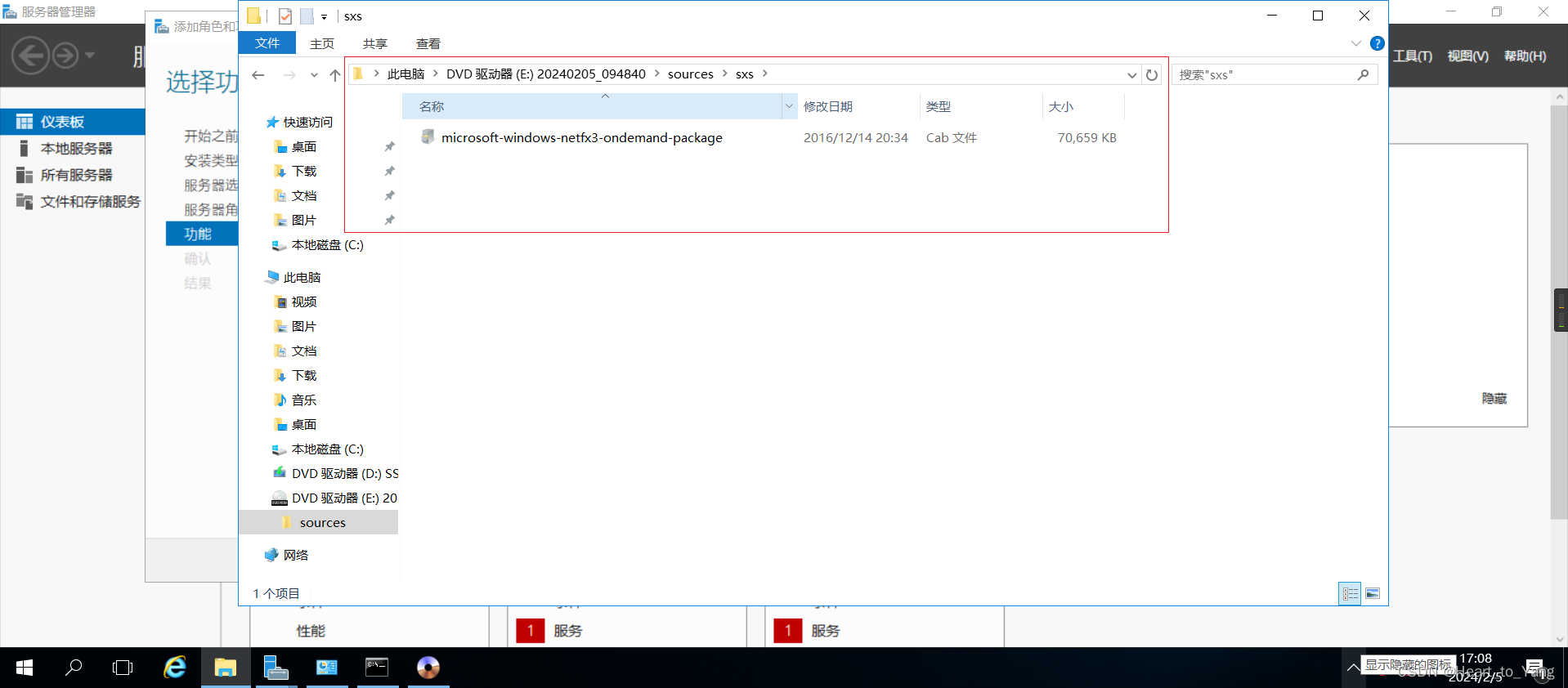Open 仪表板 in Server Manager sidebar
1568x688 pixels.
(x=73, y=122)
